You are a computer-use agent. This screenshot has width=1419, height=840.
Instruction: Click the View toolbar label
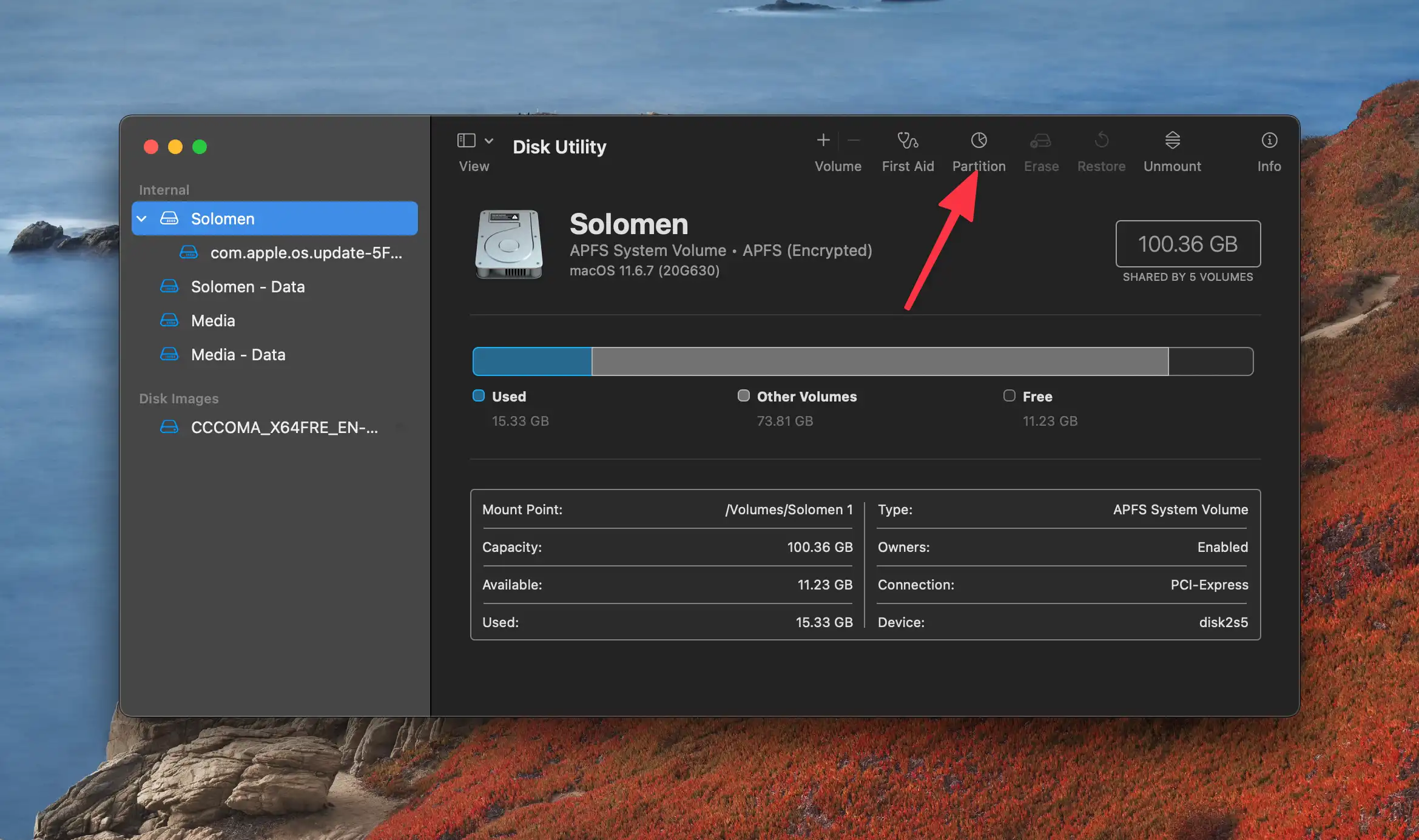click(x=474, y=166)
